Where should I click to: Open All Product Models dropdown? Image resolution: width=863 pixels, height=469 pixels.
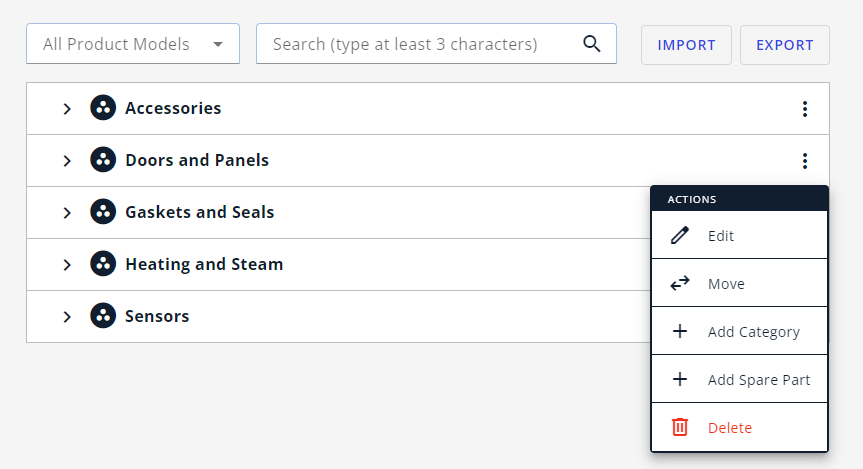point(133,43)
